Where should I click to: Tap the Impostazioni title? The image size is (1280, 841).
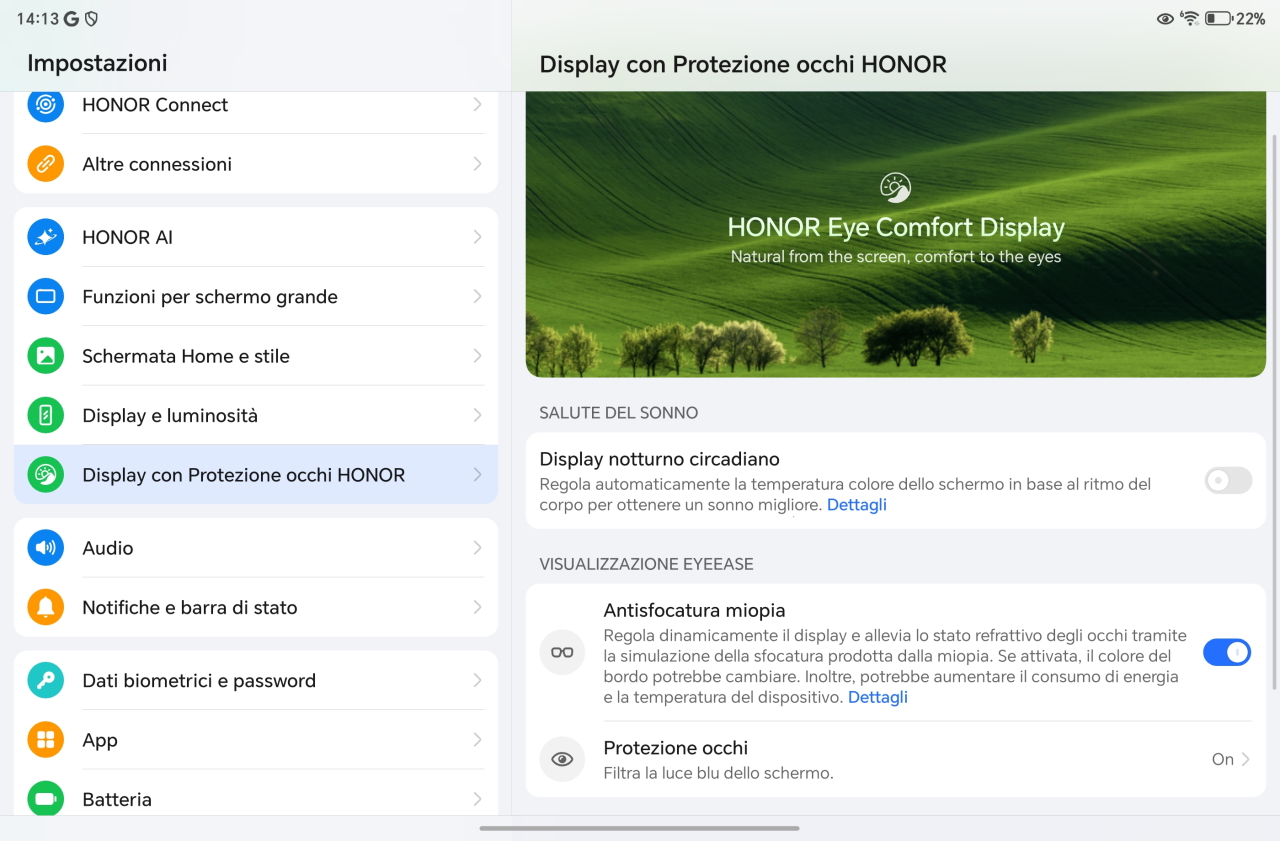pyautogui.click(x=97, y=63)
